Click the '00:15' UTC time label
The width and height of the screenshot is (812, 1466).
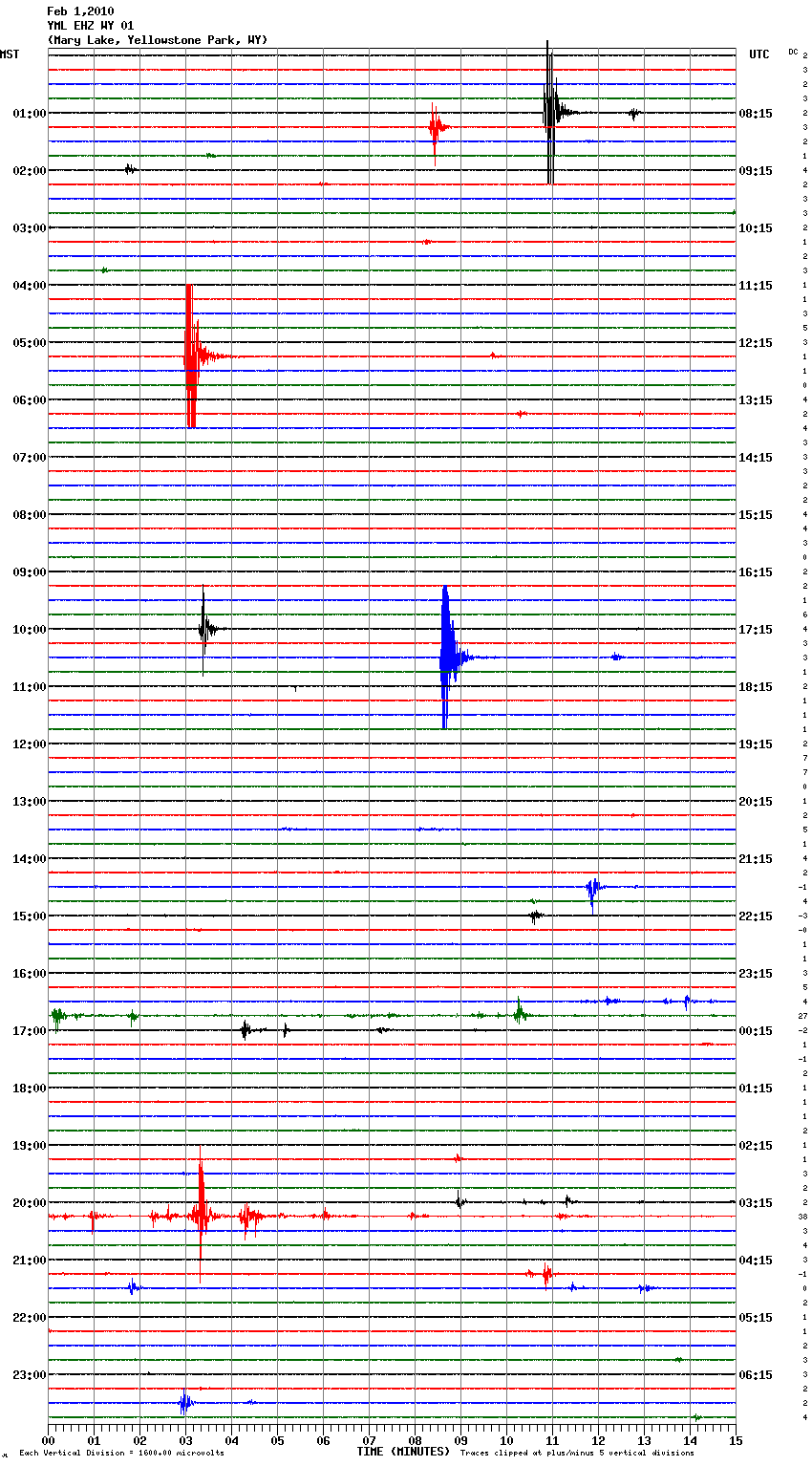pos(756,1030)
